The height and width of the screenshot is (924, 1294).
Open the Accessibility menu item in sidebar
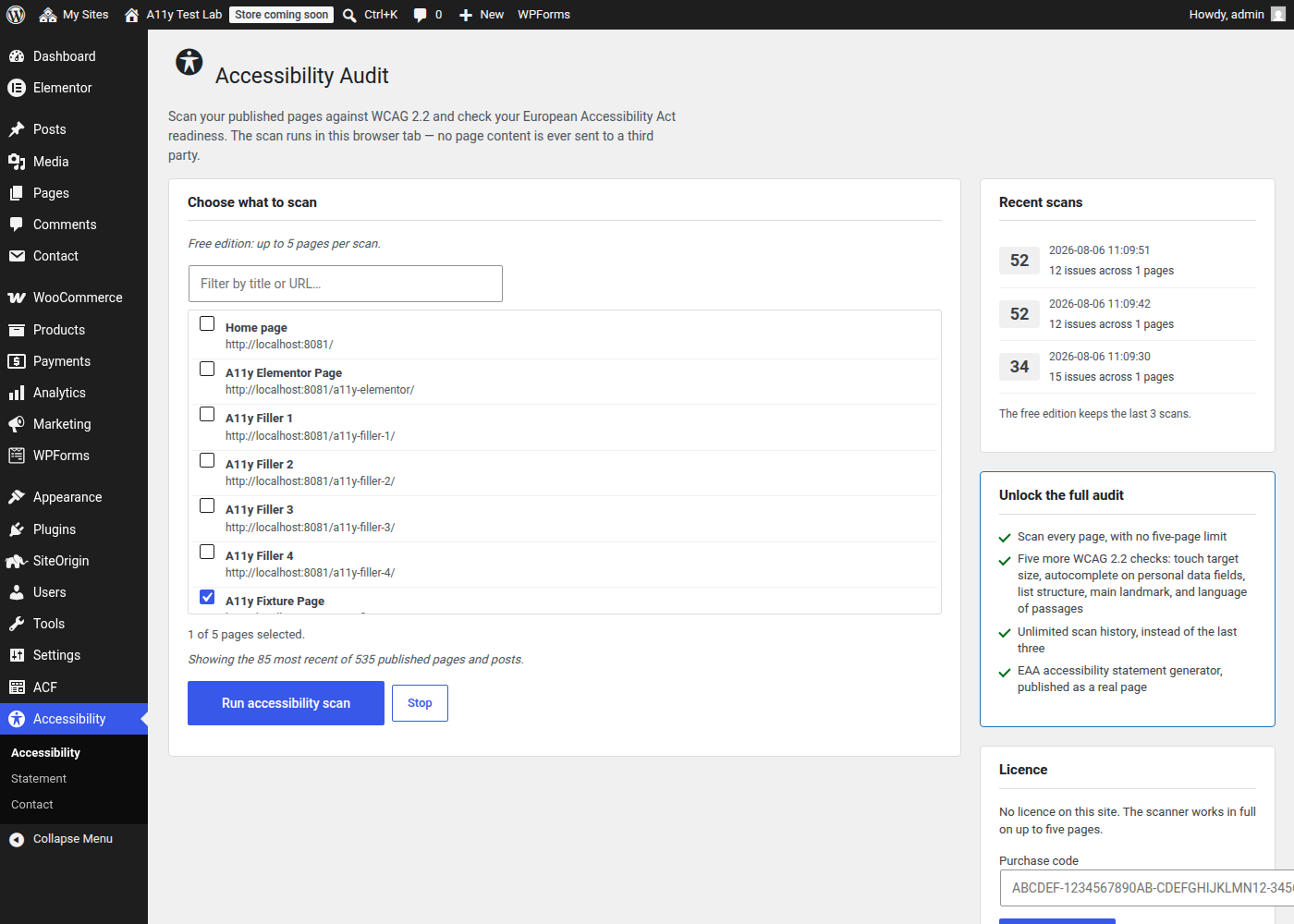pos(74,719)
